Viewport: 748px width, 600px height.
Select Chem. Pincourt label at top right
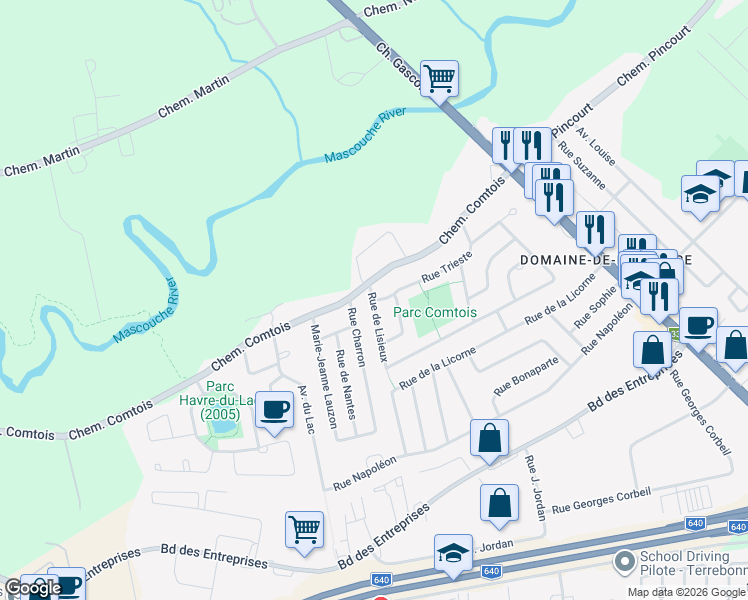[654, 56]
